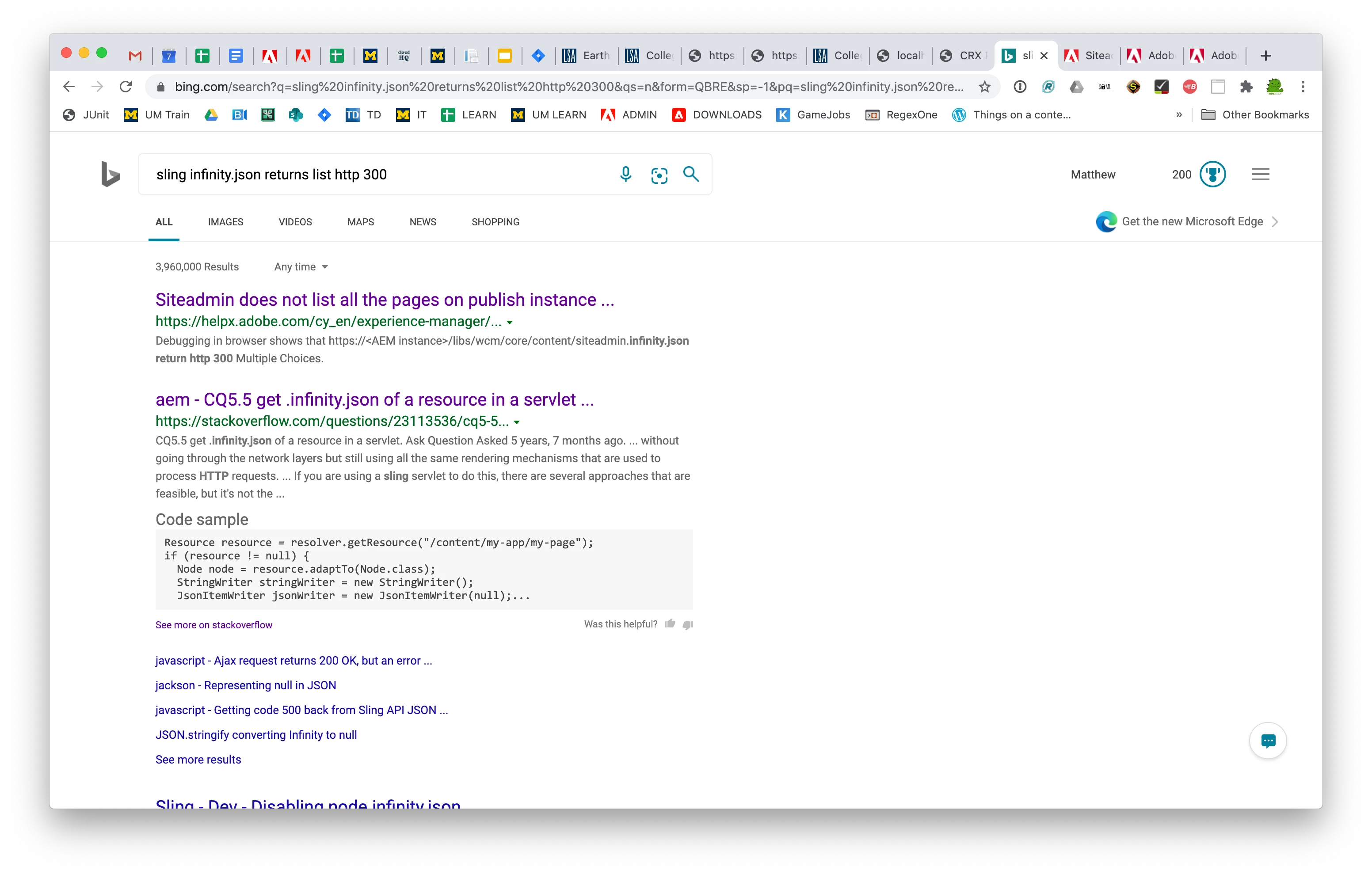Switch to NEWS search tab
Screen dimensions: 1372x874
tap(422, 222)
